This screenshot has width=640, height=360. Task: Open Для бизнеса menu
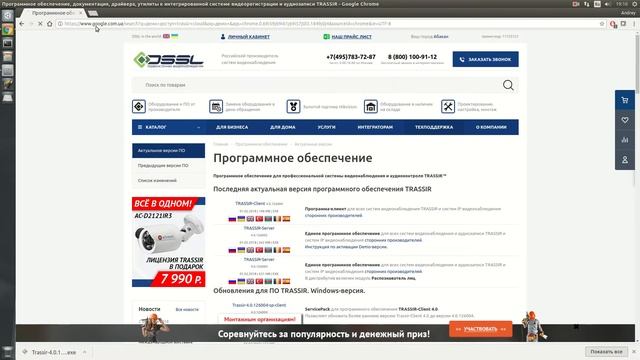(232, 127)
